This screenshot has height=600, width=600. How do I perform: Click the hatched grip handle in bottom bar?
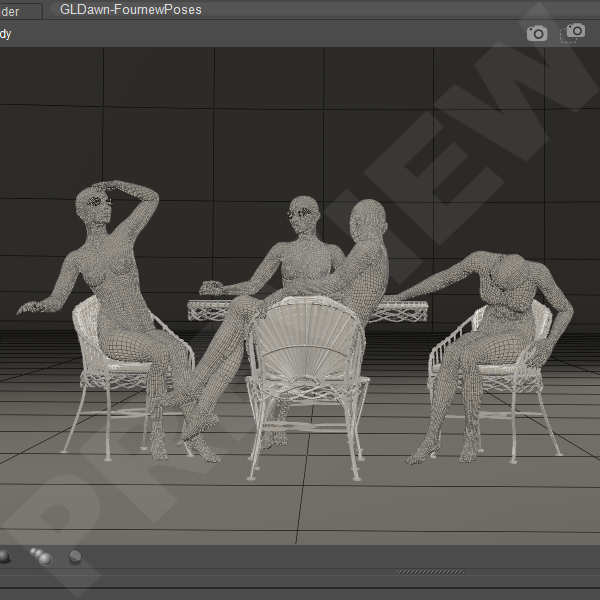click(x=430, y=572)
